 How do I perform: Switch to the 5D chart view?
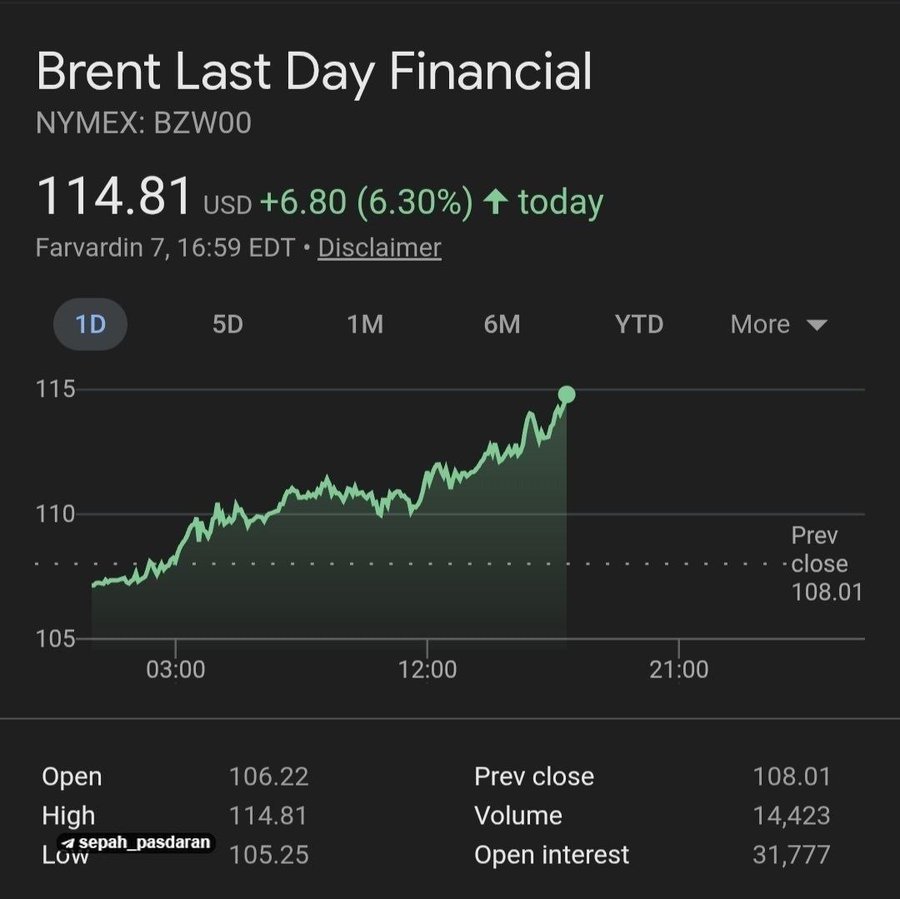coord(226,324)
